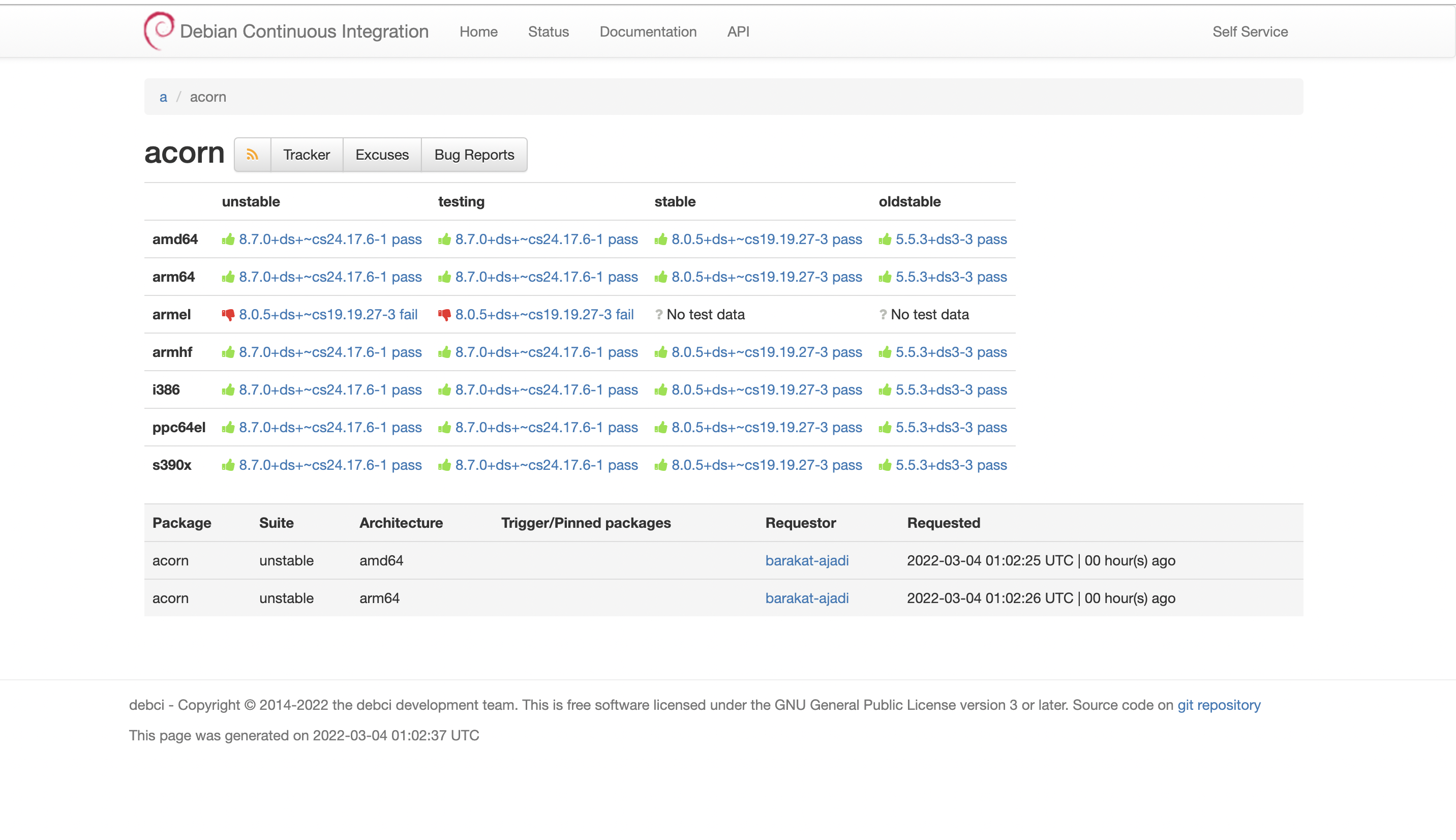Open the Bug Reports button

tap(474, 155)
